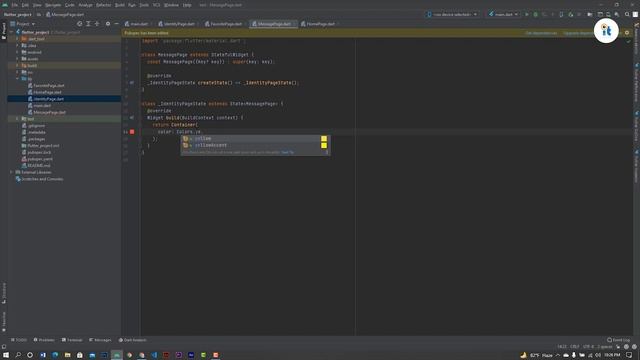Open the main.dart run configuration dropdown
This screenshot has height=360, width=640.
pyautogui.click(x=503, y=14)
